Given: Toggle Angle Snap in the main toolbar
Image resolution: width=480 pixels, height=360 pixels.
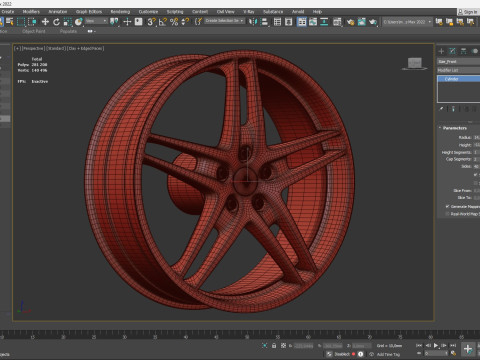Looking at the screenshot, I should tap(163, 22).
